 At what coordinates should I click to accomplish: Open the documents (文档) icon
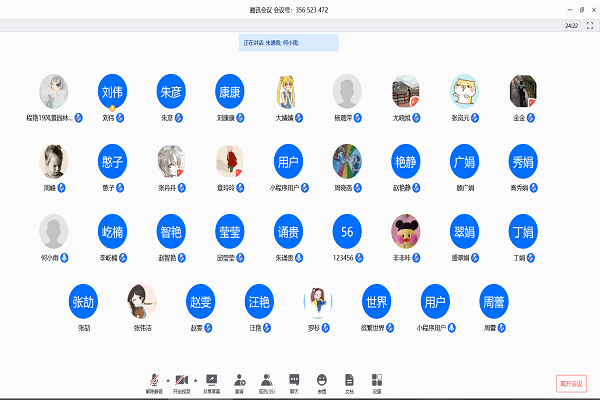coord(349,381)
